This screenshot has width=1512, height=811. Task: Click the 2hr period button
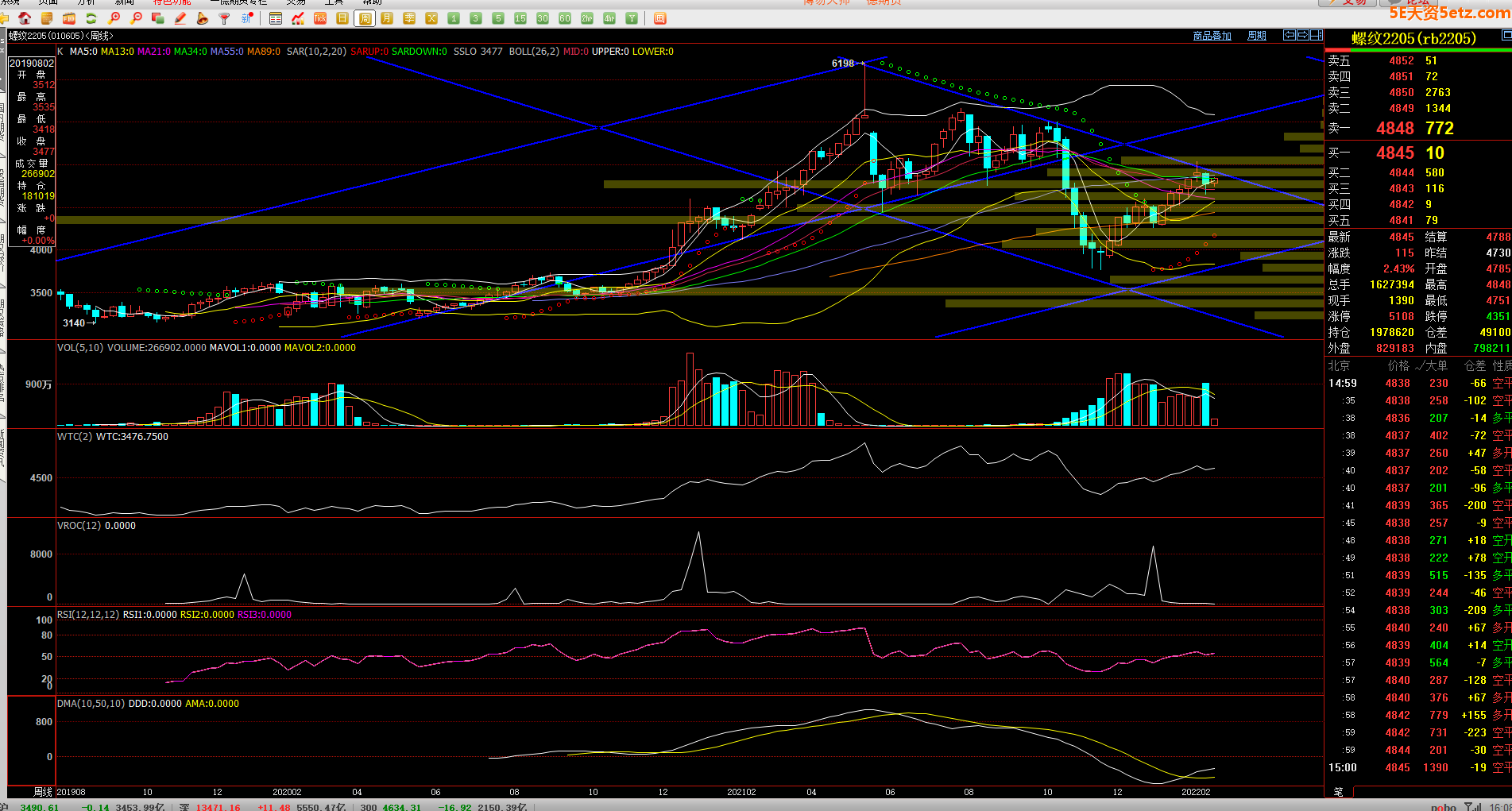tap(587, 18)
